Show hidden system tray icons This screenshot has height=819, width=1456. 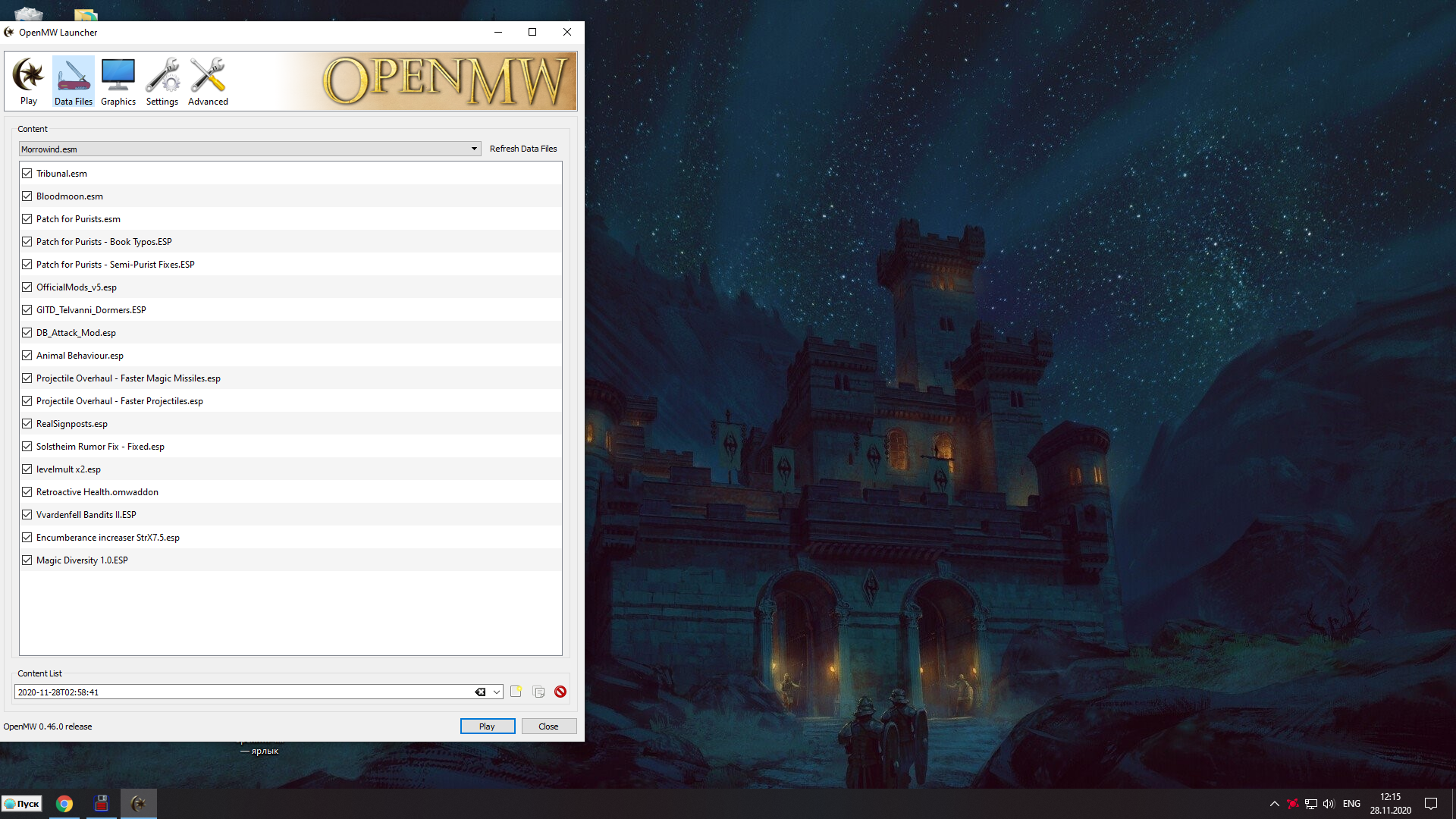(1274, 804)
